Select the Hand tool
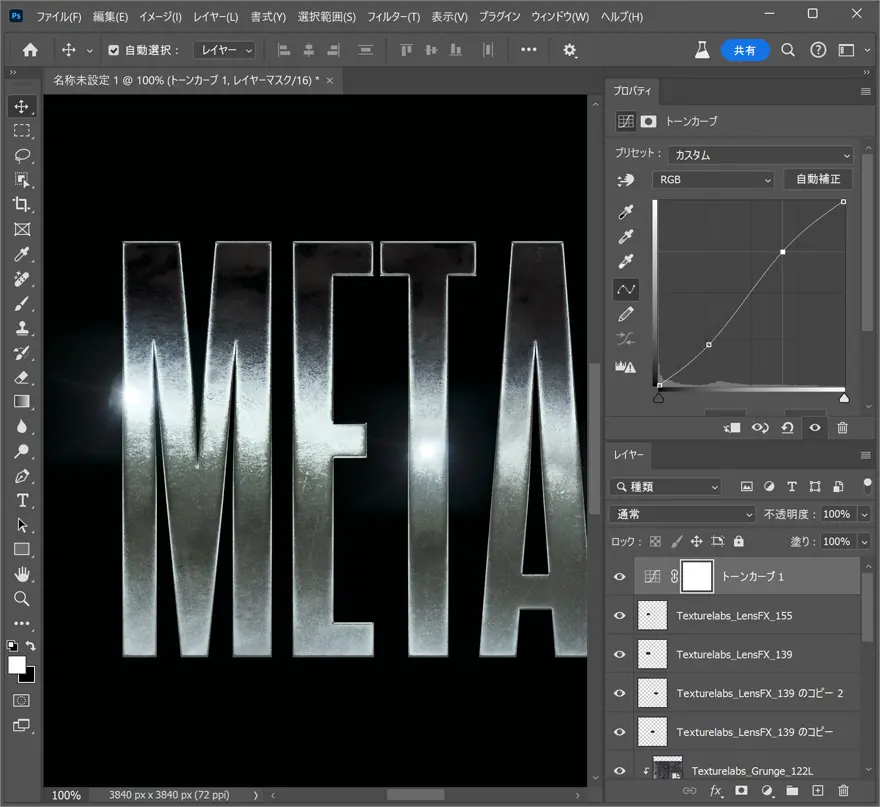Screen dimensions: 880x807 (22, 574)
